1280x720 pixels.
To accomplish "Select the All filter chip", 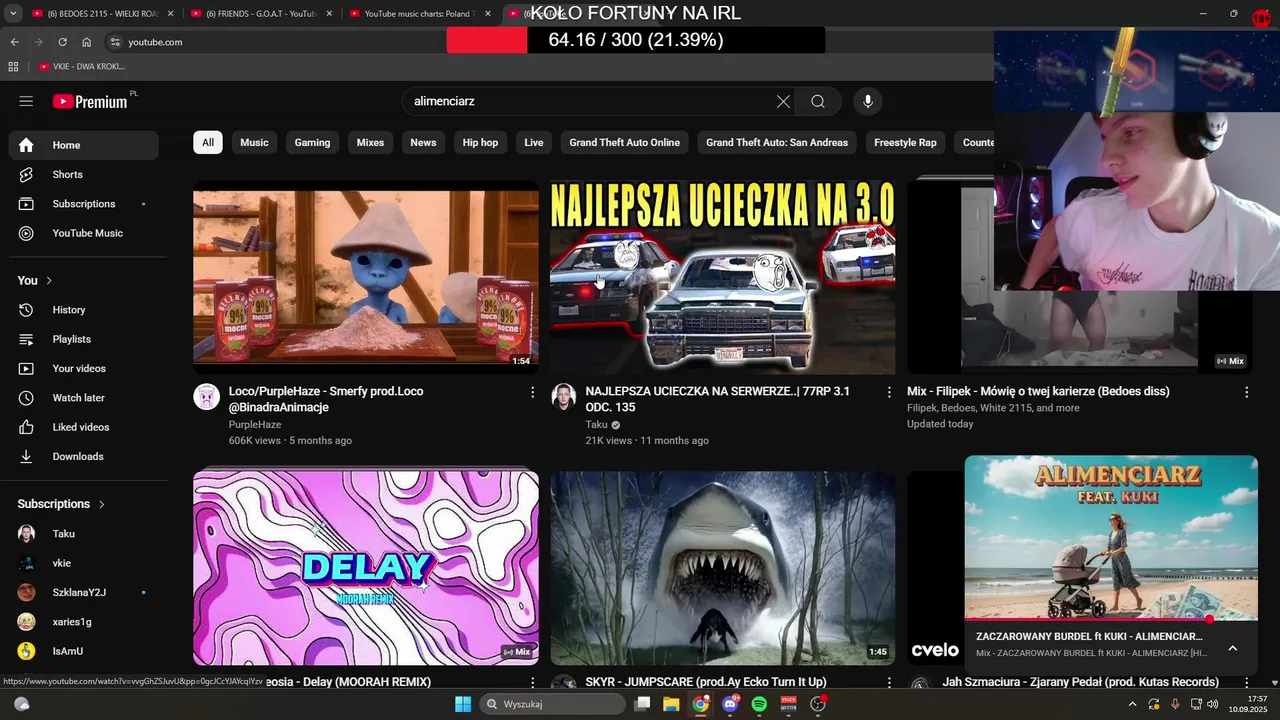I will 208,142.
